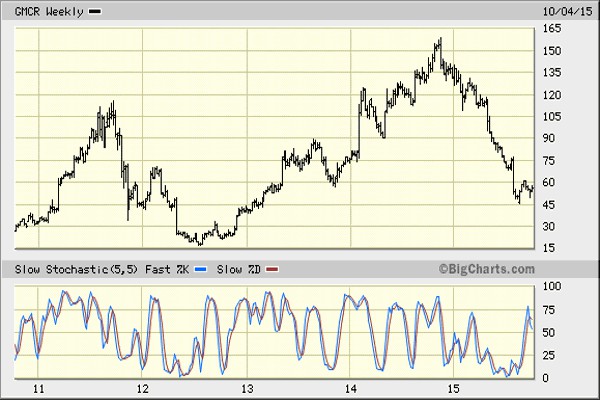This screenshot has width=600, height=400.
Task: Click the 100 stochastic axis label
Action: pos(552,286)
